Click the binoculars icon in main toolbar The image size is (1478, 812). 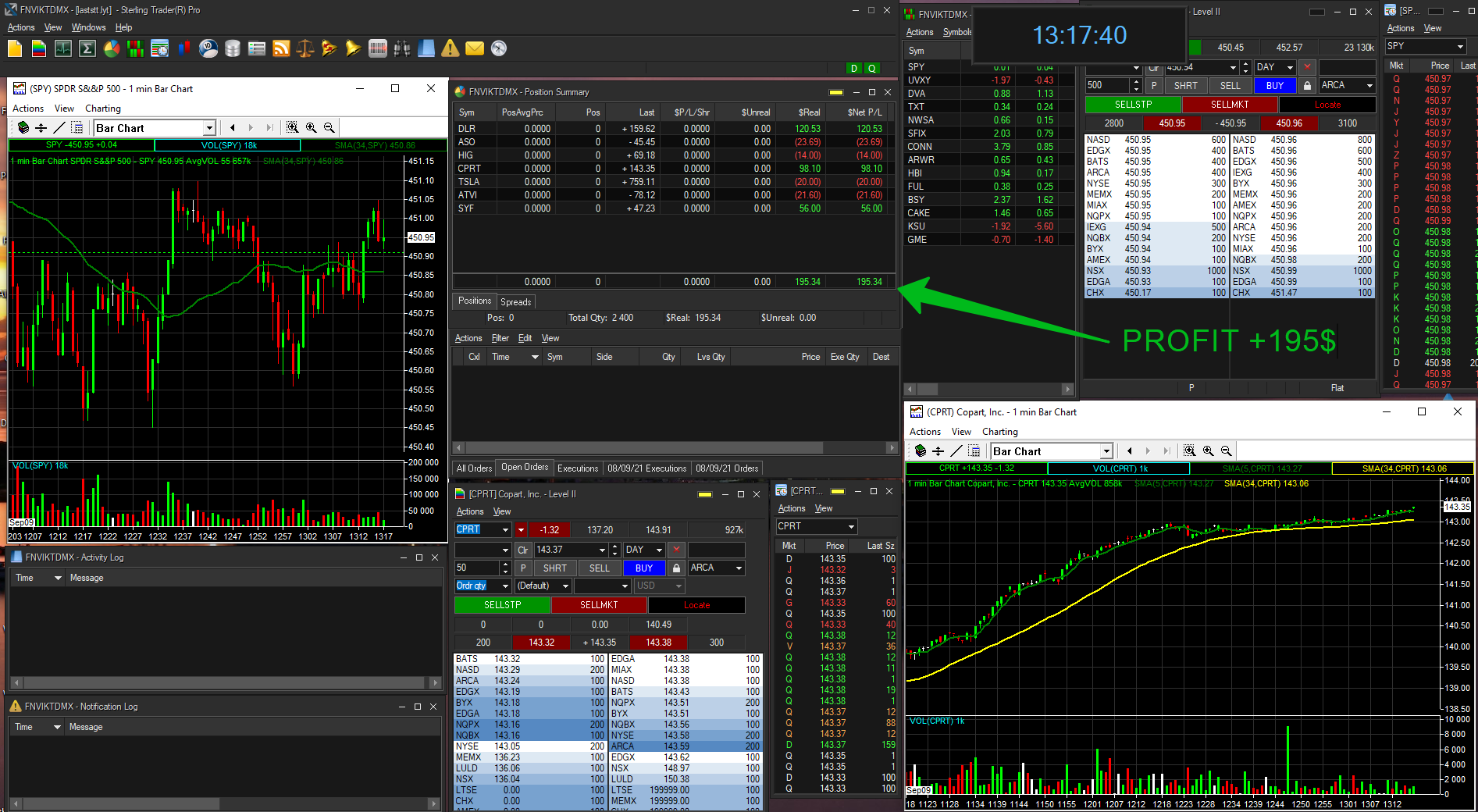pyautogui.click(x=402, y=49)
